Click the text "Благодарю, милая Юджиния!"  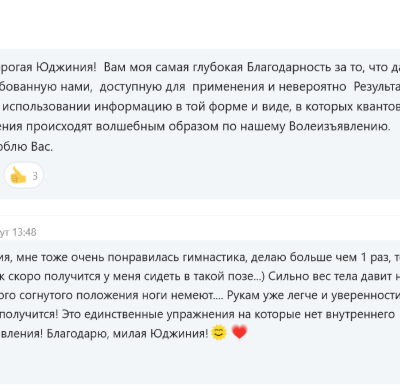point(127,333)
